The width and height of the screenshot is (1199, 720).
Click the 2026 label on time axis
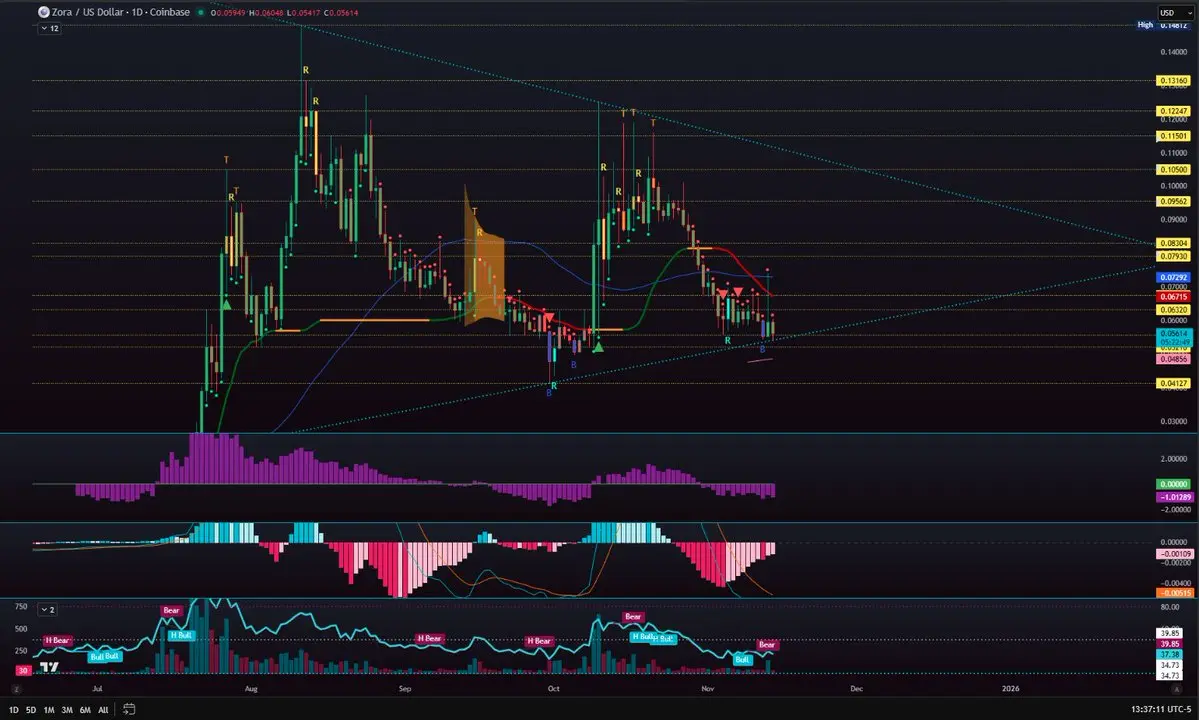1010,689
